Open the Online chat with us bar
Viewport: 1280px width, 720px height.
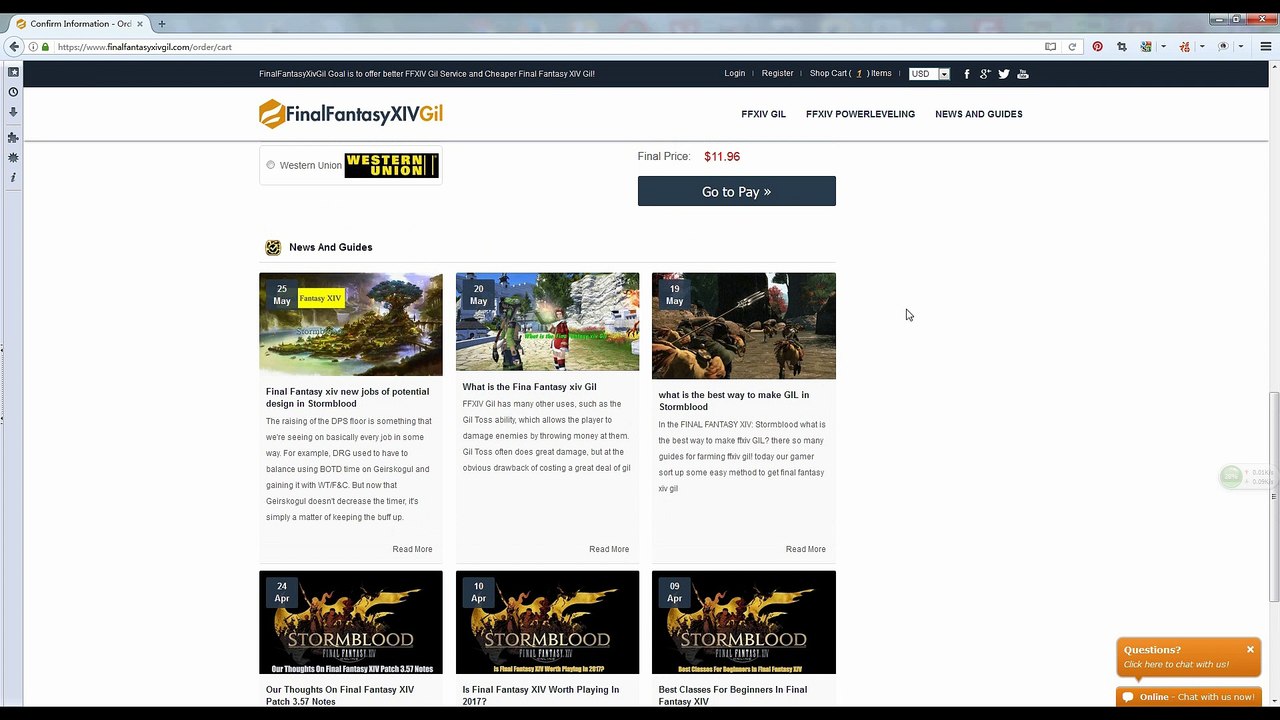1188,697
